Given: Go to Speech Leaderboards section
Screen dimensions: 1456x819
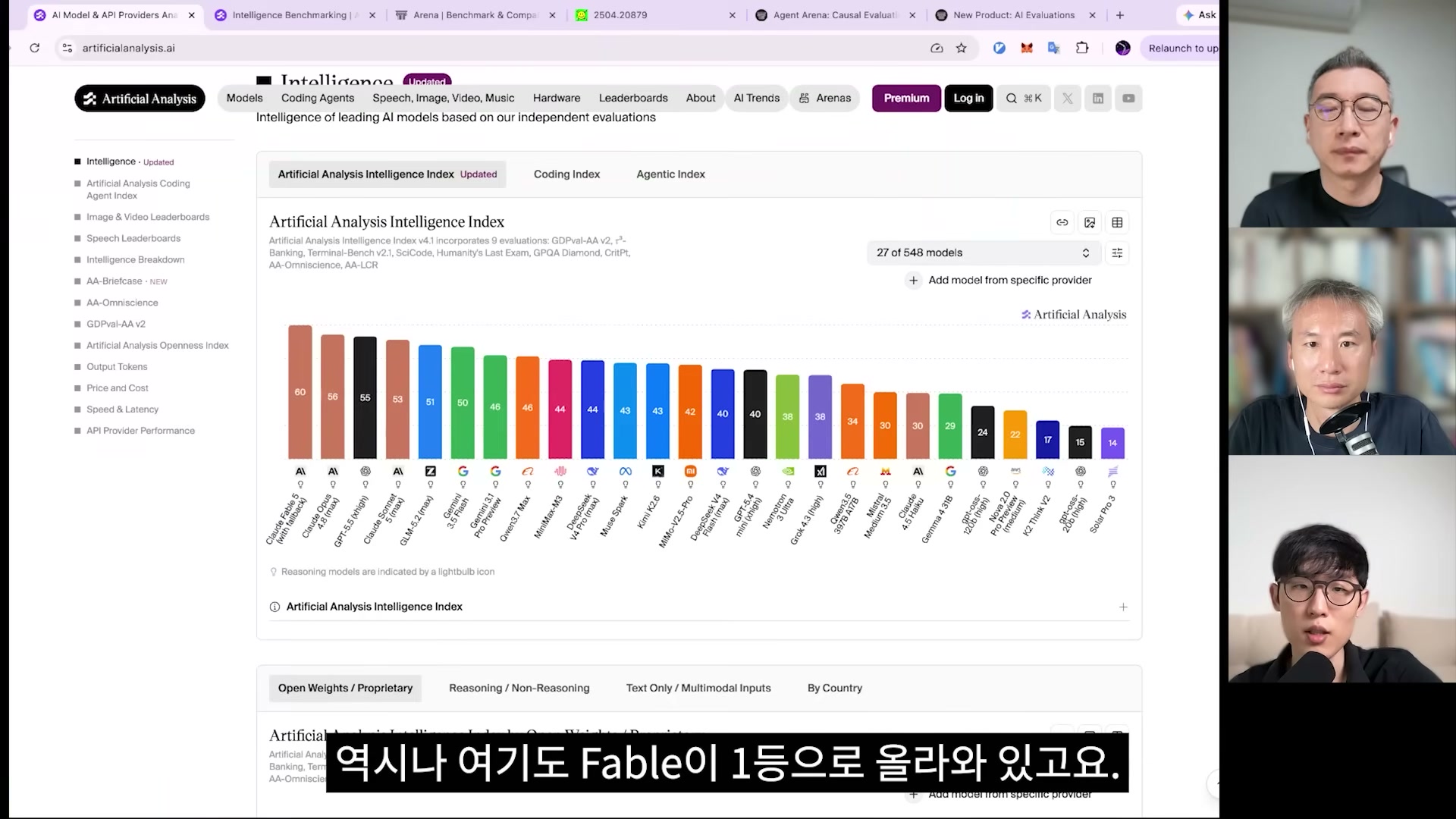Looking at the screenshot, I should tap(133, 238).
